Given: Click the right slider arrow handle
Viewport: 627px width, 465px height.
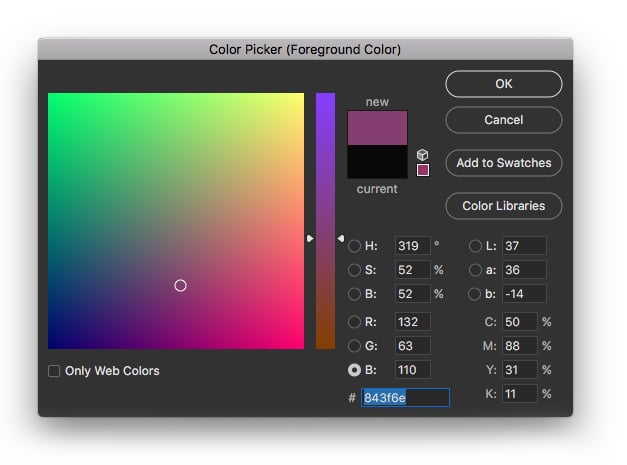Looking at the screenshot, I should pyautogui.click(x=341, y=239).
